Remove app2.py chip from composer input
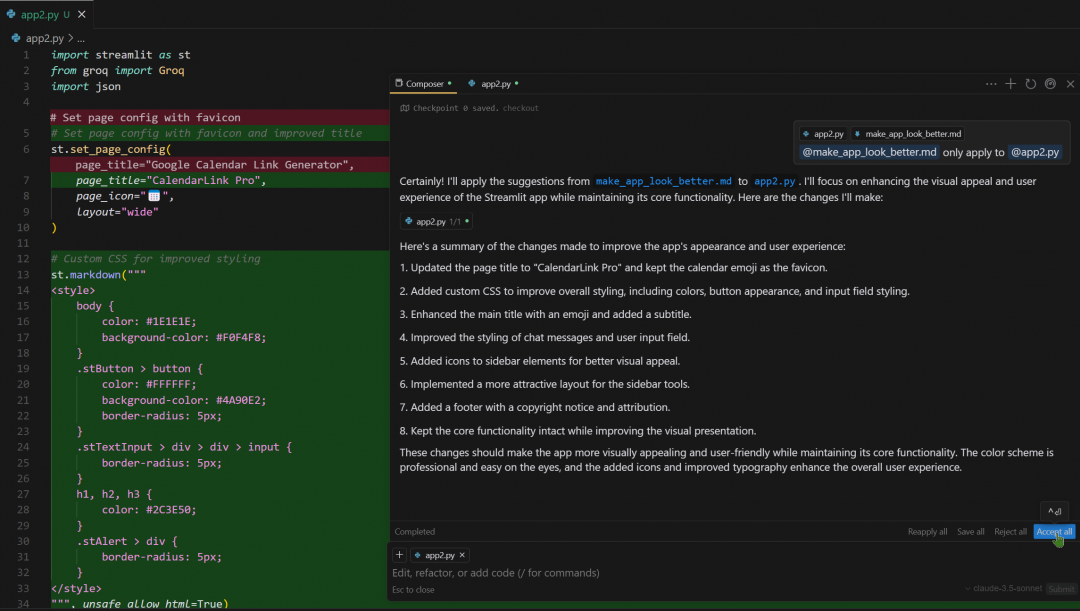This screenshot has width=1080, height=611. [x=462, y=555]
